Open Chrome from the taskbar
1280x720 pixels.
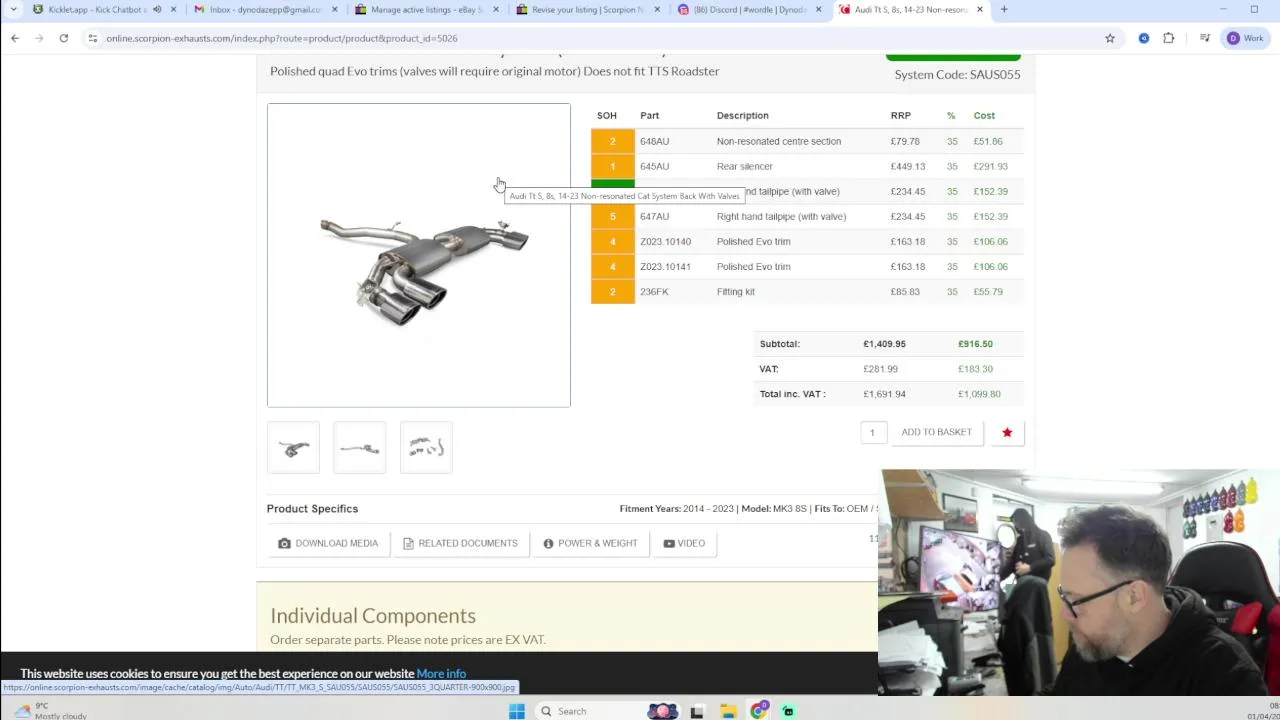click(x=758, y=711)
